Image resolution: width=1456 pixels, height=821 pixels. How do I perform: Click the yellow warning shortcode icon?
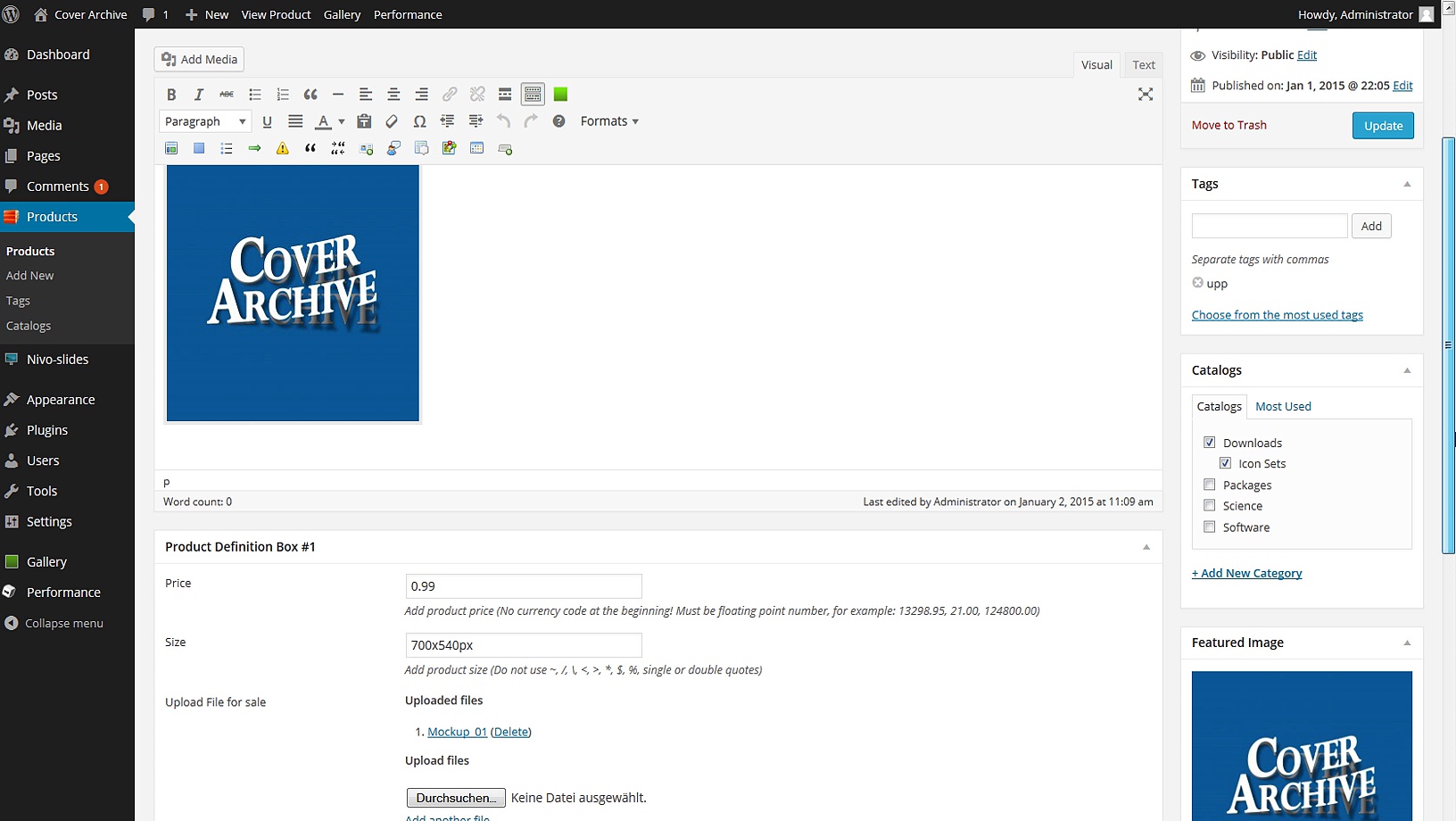click(x=282, y=148)
